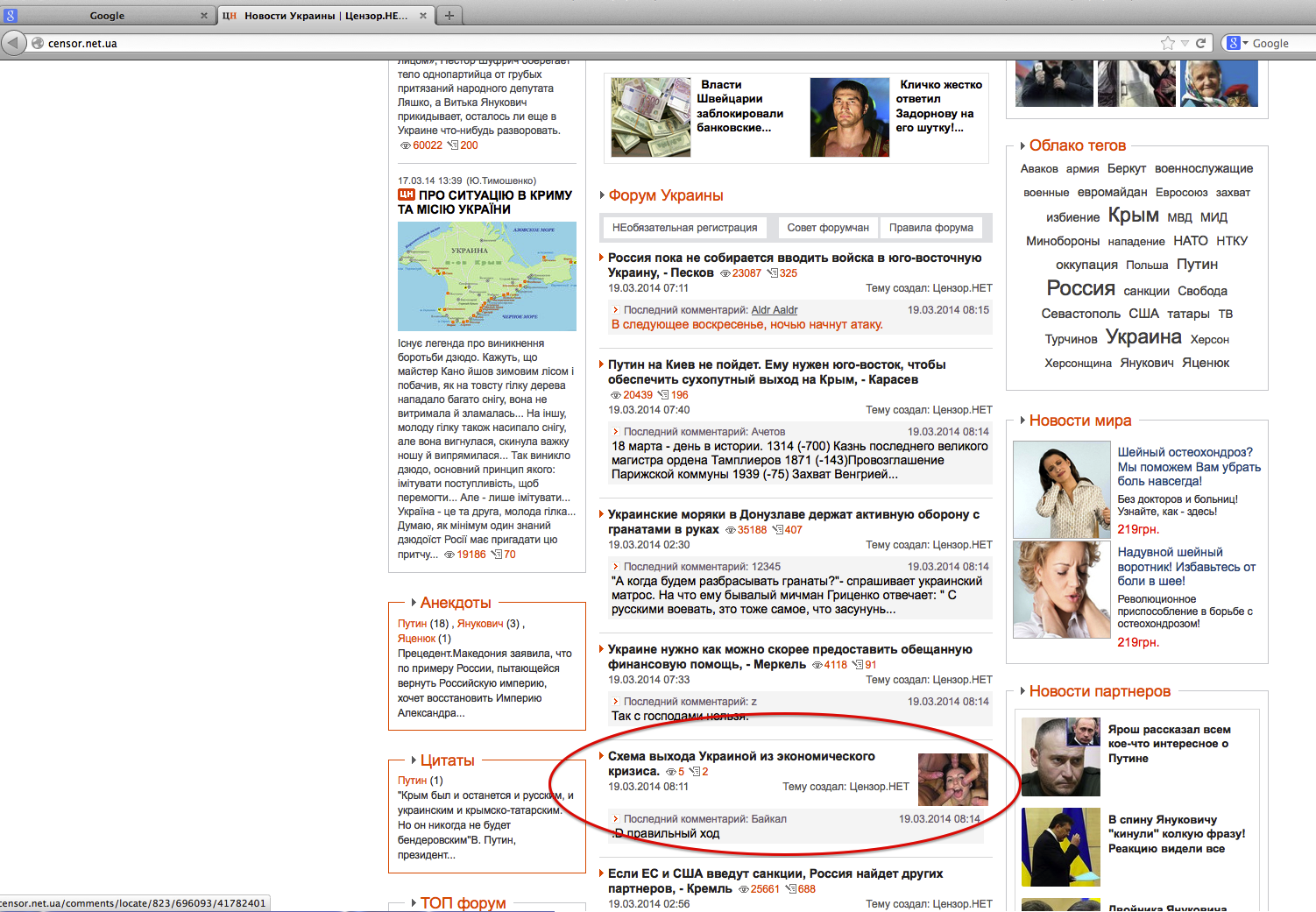This screenshot has height=912, width=1316.
Task: Click the comments icon next to count 91
Action: 858,665
